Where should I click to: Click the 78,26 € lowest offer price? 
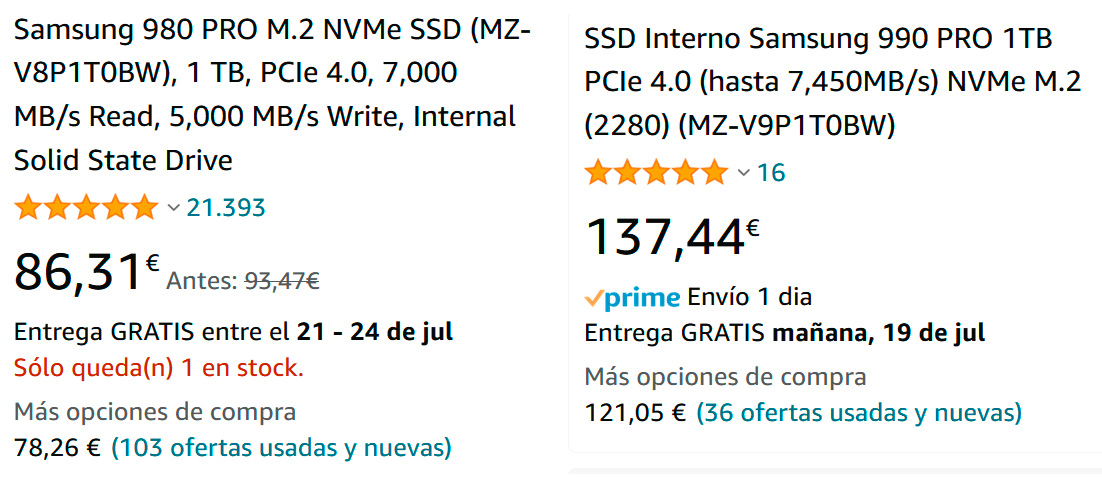point(57,447)
